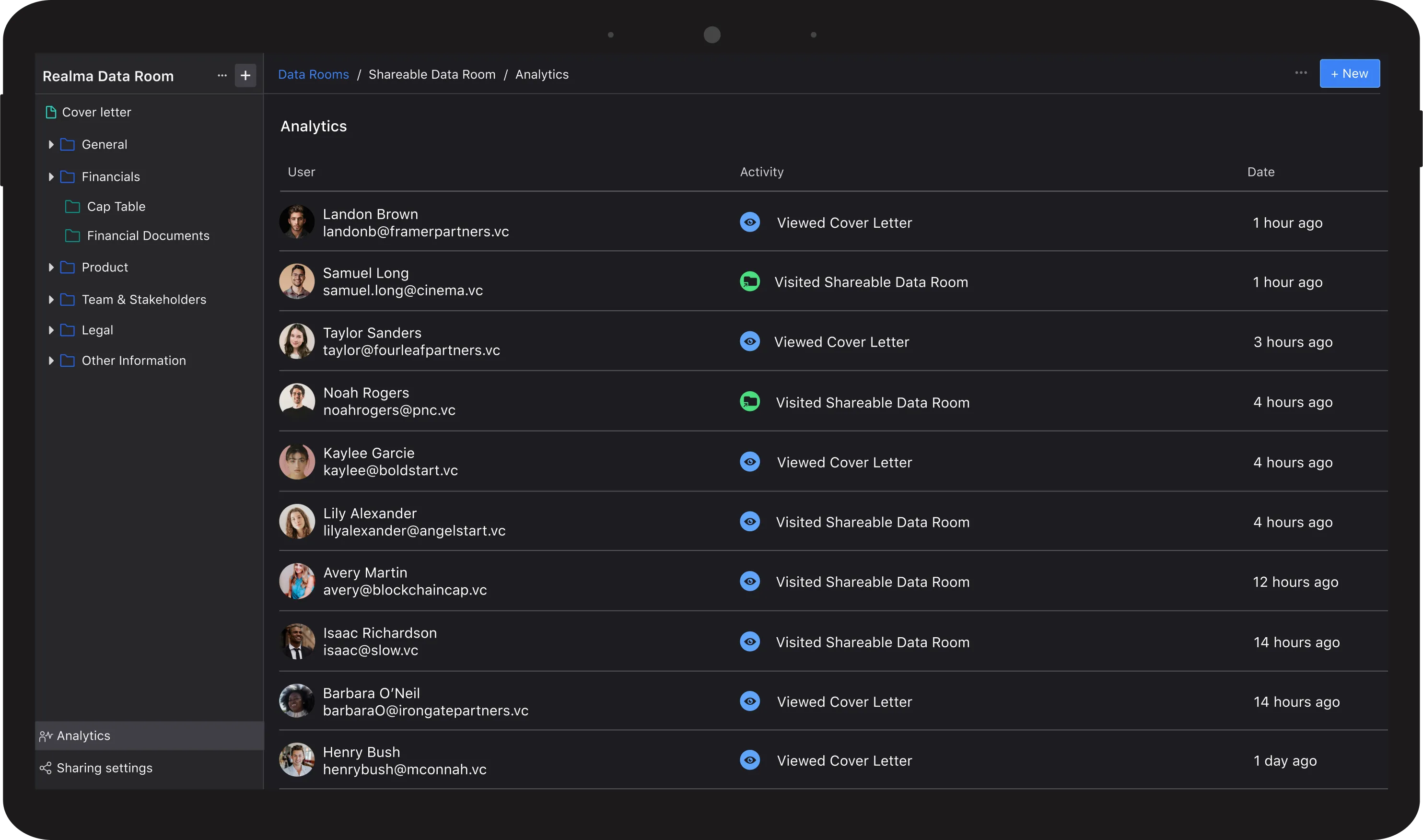Click Taylor Sanders' avatar thumbnail
This screenshot has width=1423, height=840.
(297, 341)
